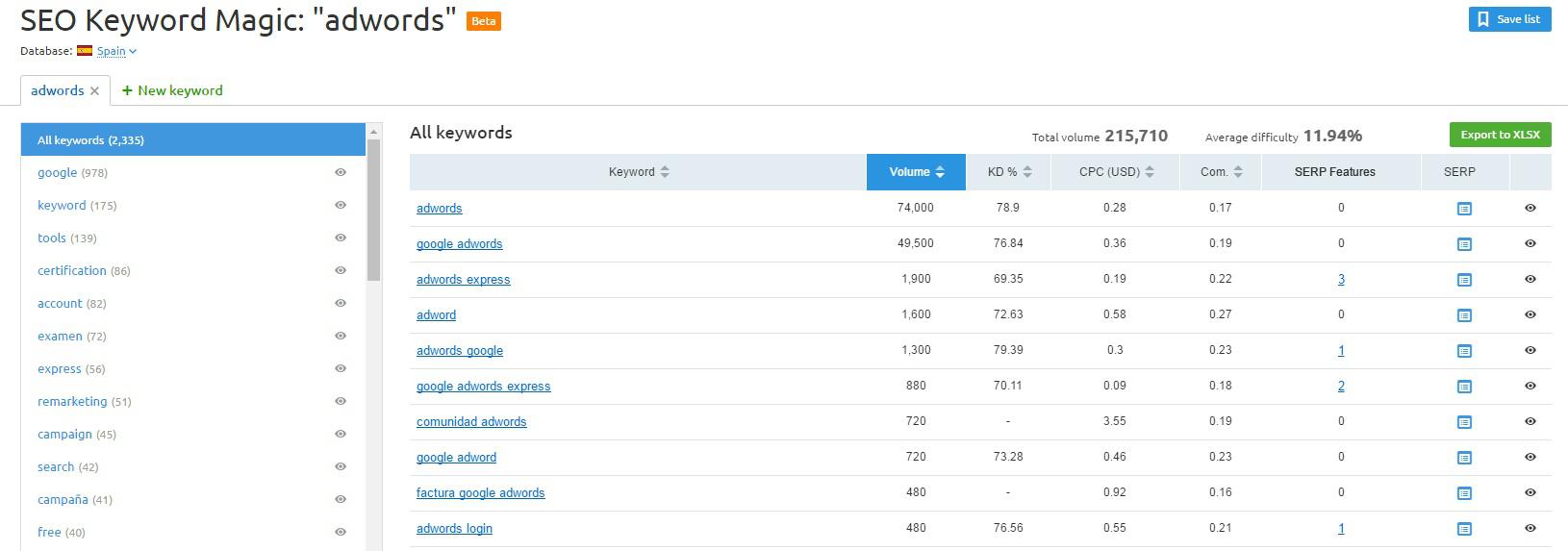Toggle eye icon for google group
Screen dimensions: 1568x551
341,172
